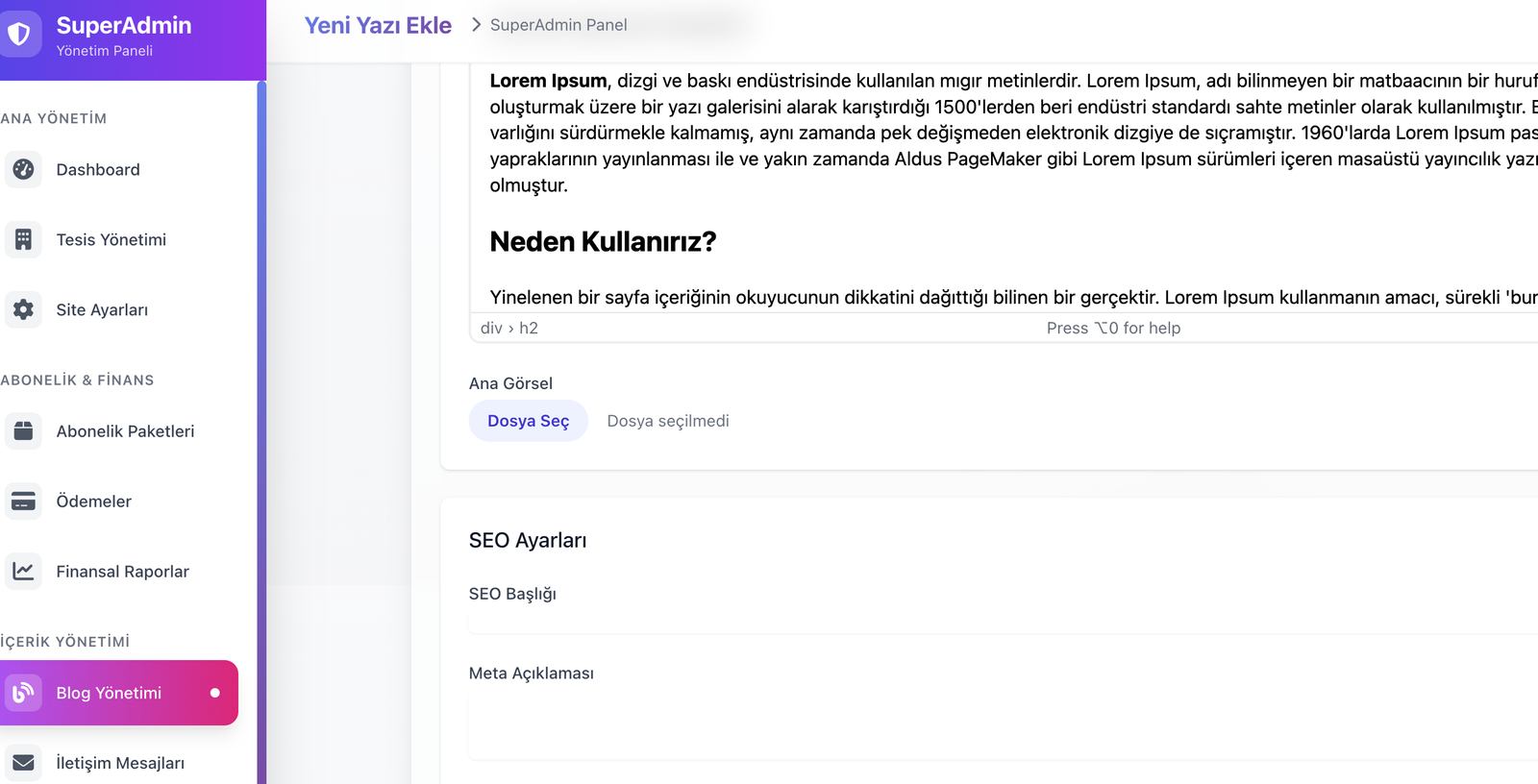Click the Tesis Yönetimi building icon
This screenshot has height=784, width=1538.
point(23,239)
